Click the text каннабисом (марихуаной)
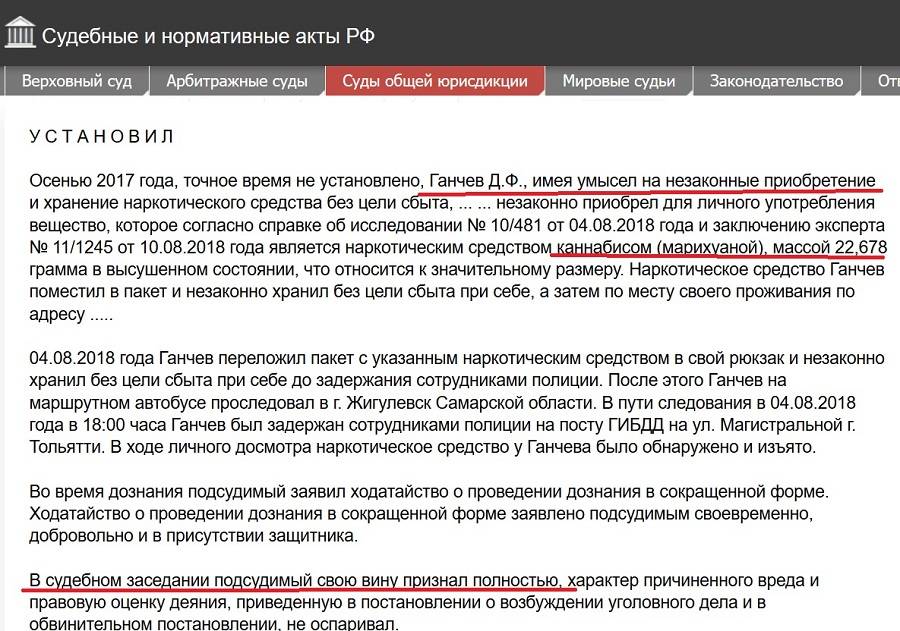The width and height of the screenshot is (900, 631). (x=660, y=247)
